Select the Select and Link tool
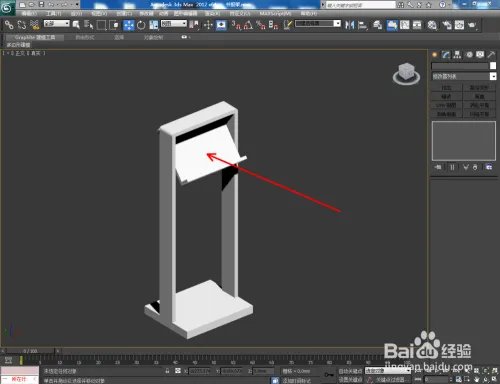 point(9,25)
